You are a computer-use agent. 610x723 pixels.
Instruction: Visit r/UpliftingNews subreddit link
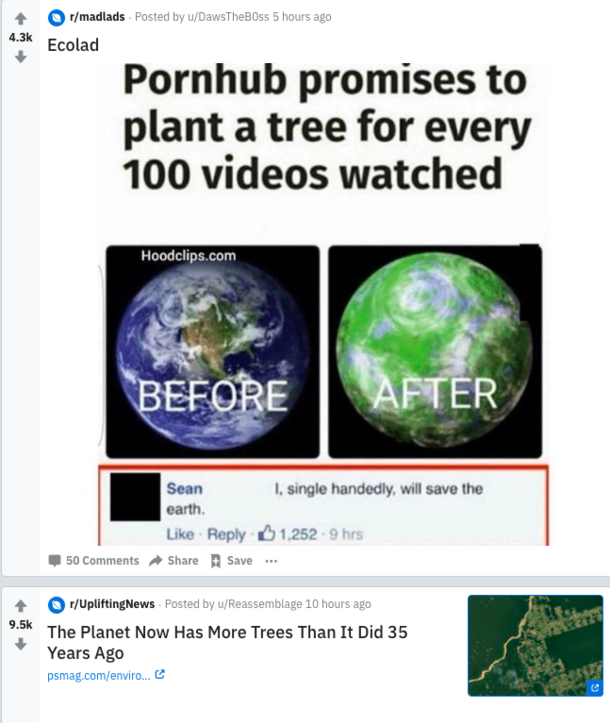112,604
